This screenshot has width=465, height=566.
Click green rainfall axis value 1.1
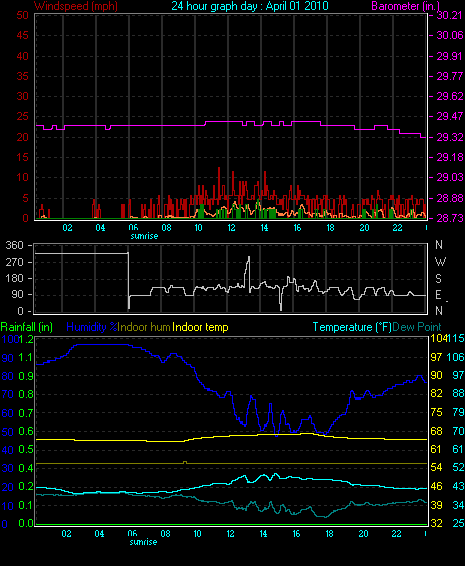pyautogui.click(x=26, y=358)
